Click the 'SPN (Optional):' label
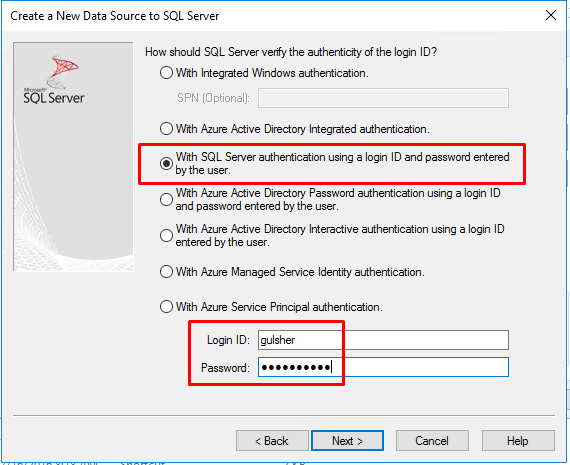This screenshot has height=465, width=570. point(213,98)
